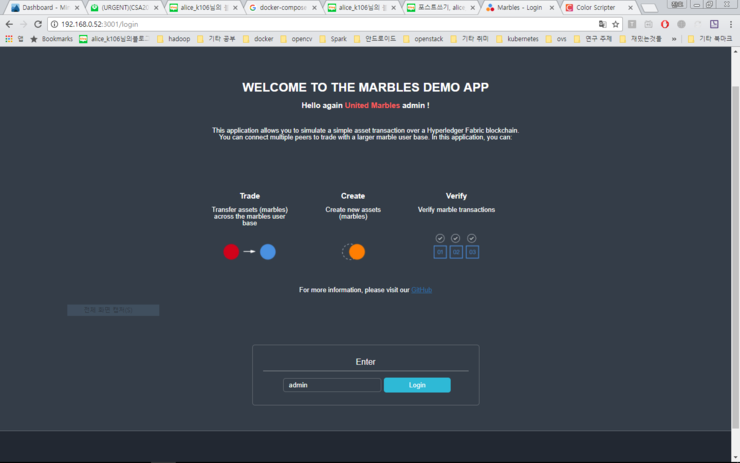740x463 pixels.
Task: Open the Chrome three-dot menu
Action: pos(731,24)
